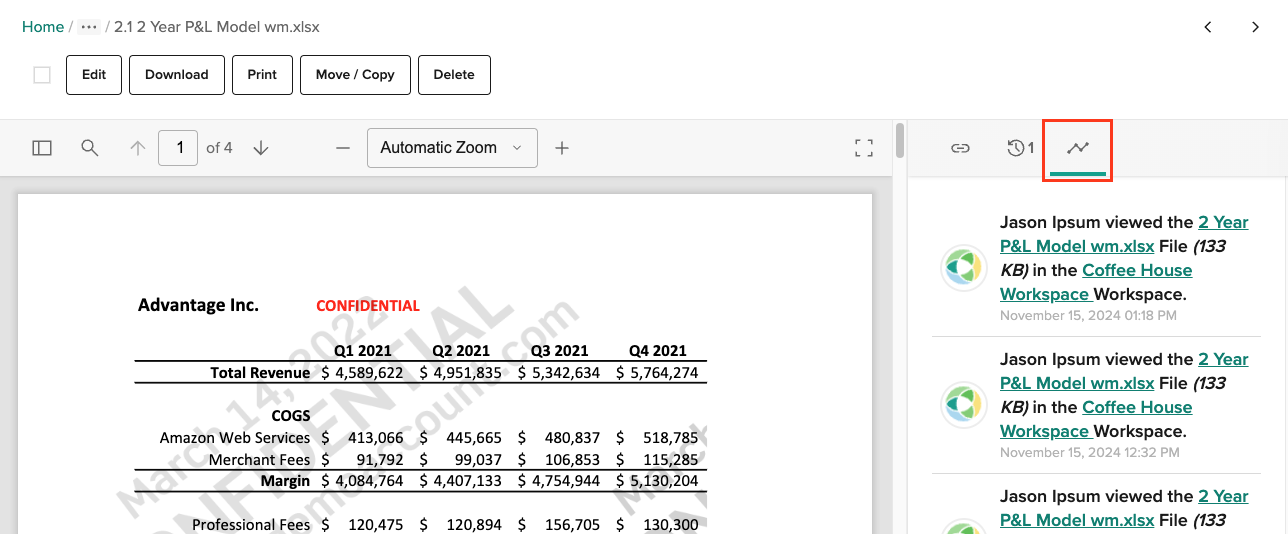Click the red CONFIDENTIAL label
This screenshot has height=534, width=1288.
pos(368,305)
